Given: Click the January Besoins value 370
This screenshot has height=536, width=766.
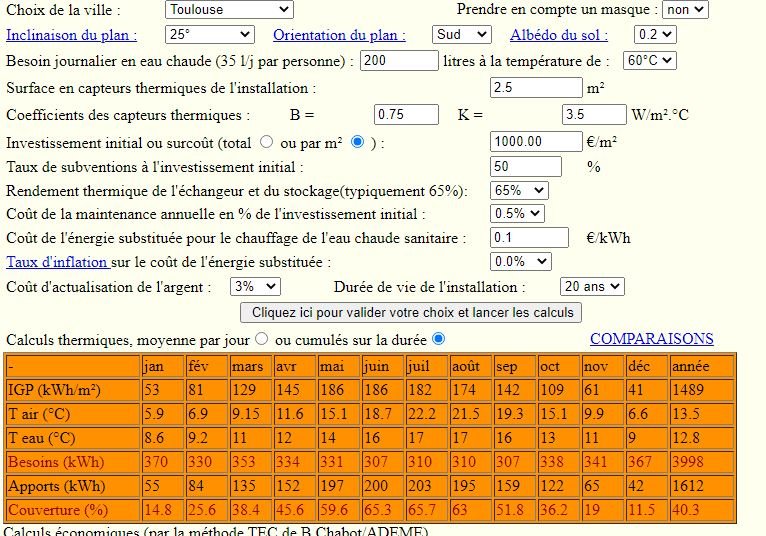Looking at the screenshot, I should (163, 462).
